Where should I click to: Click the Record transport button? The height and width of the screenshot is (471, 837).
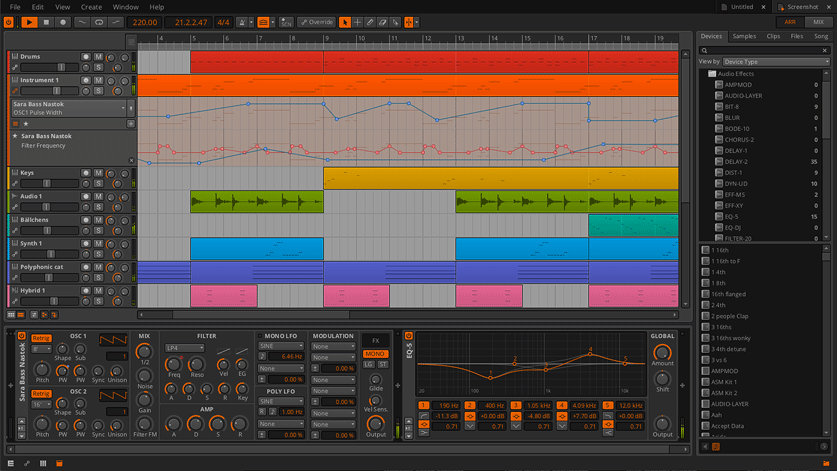click(63, 22)
